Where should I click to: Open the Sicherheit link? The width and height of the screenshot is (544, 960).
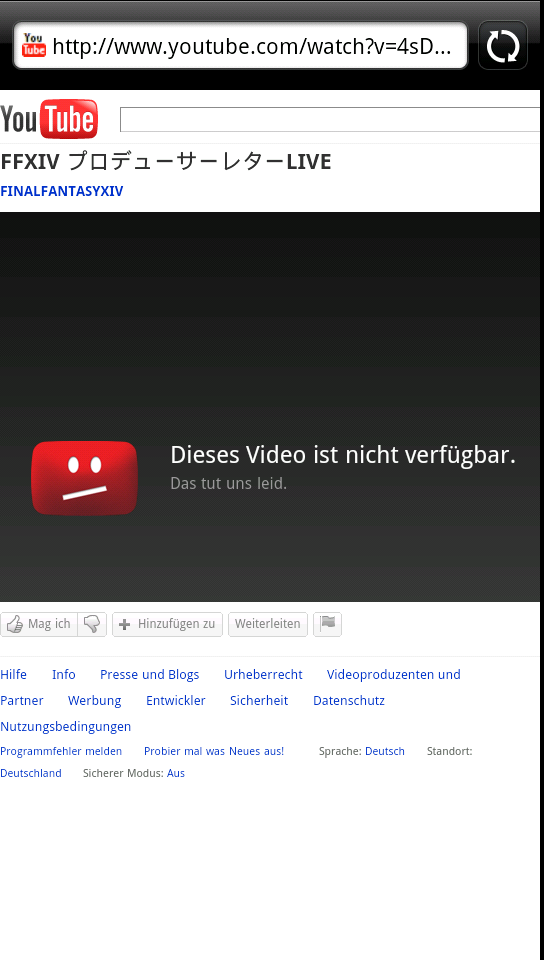pyautogui.click(x=259, y=700)
